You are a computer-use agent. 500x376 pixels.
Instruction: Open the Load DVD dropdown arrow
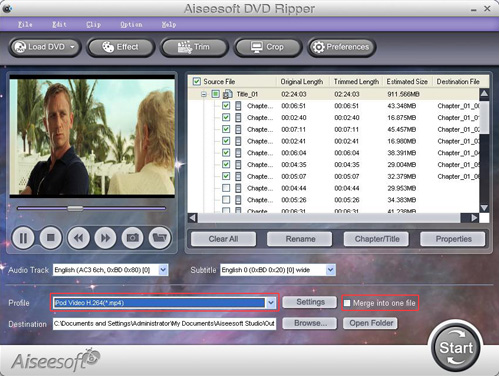tap(72, 47)
